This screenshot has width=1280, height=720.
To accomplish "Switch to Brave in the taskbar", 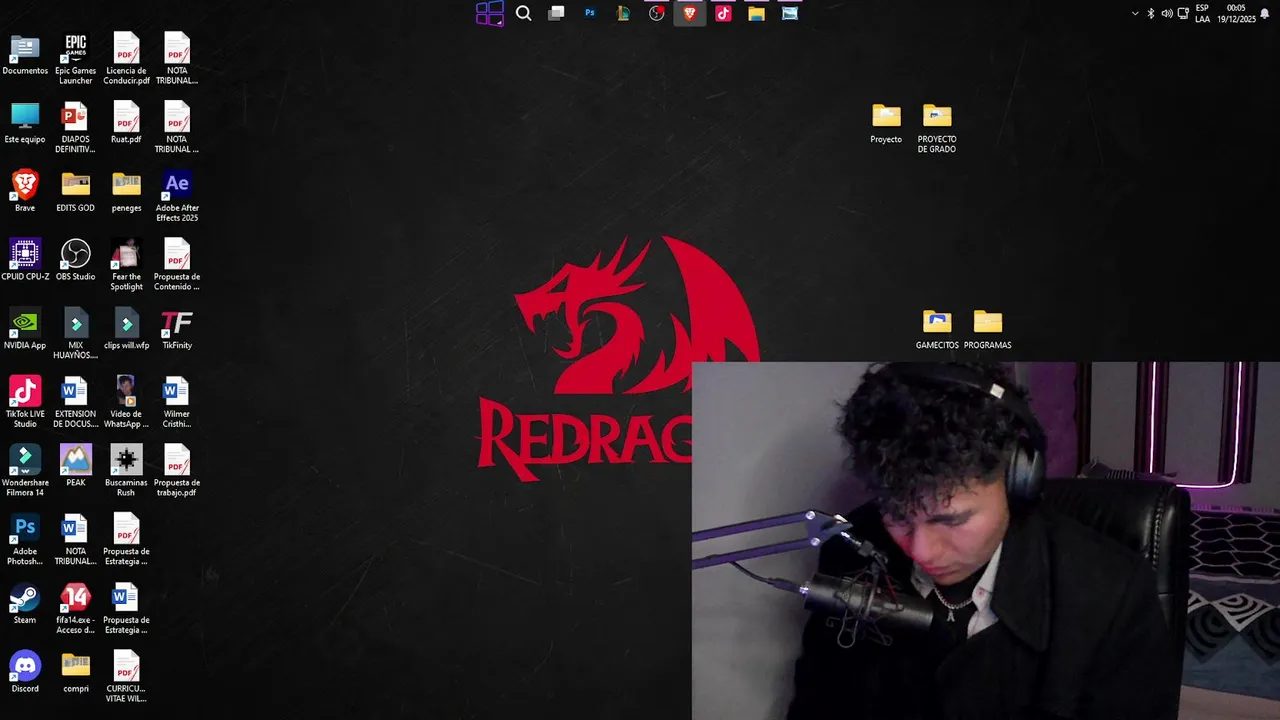I will click(x=690, y=13).
